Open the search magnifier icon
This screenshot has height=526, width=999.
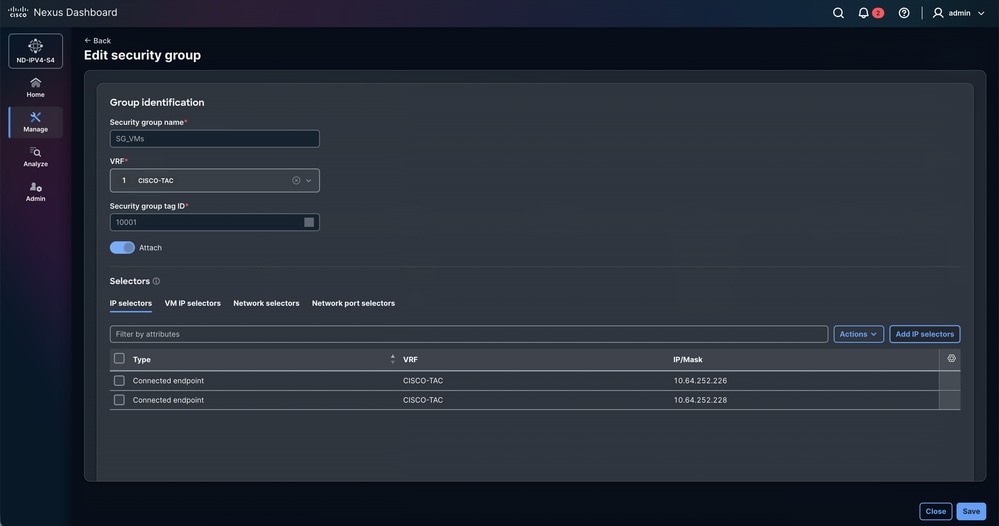point(838,13)
